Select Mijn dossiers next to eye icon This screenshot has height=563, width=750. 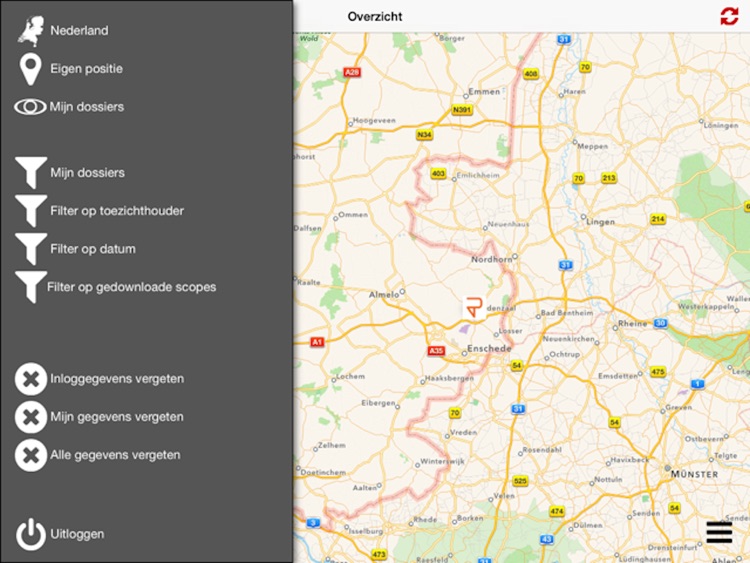(87, 107)
